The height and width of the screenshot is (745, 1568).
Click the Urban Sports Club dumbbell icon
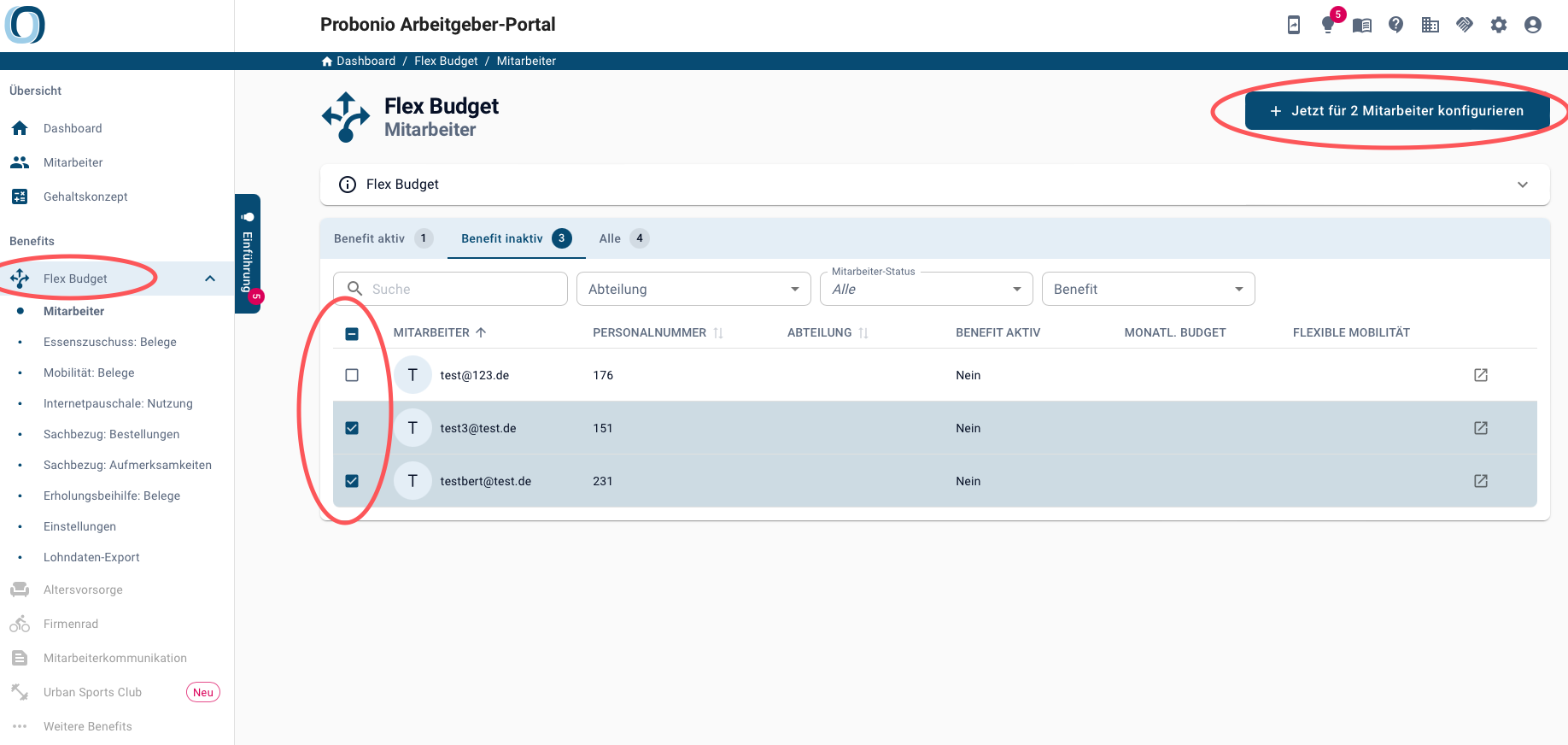point(20,692)
